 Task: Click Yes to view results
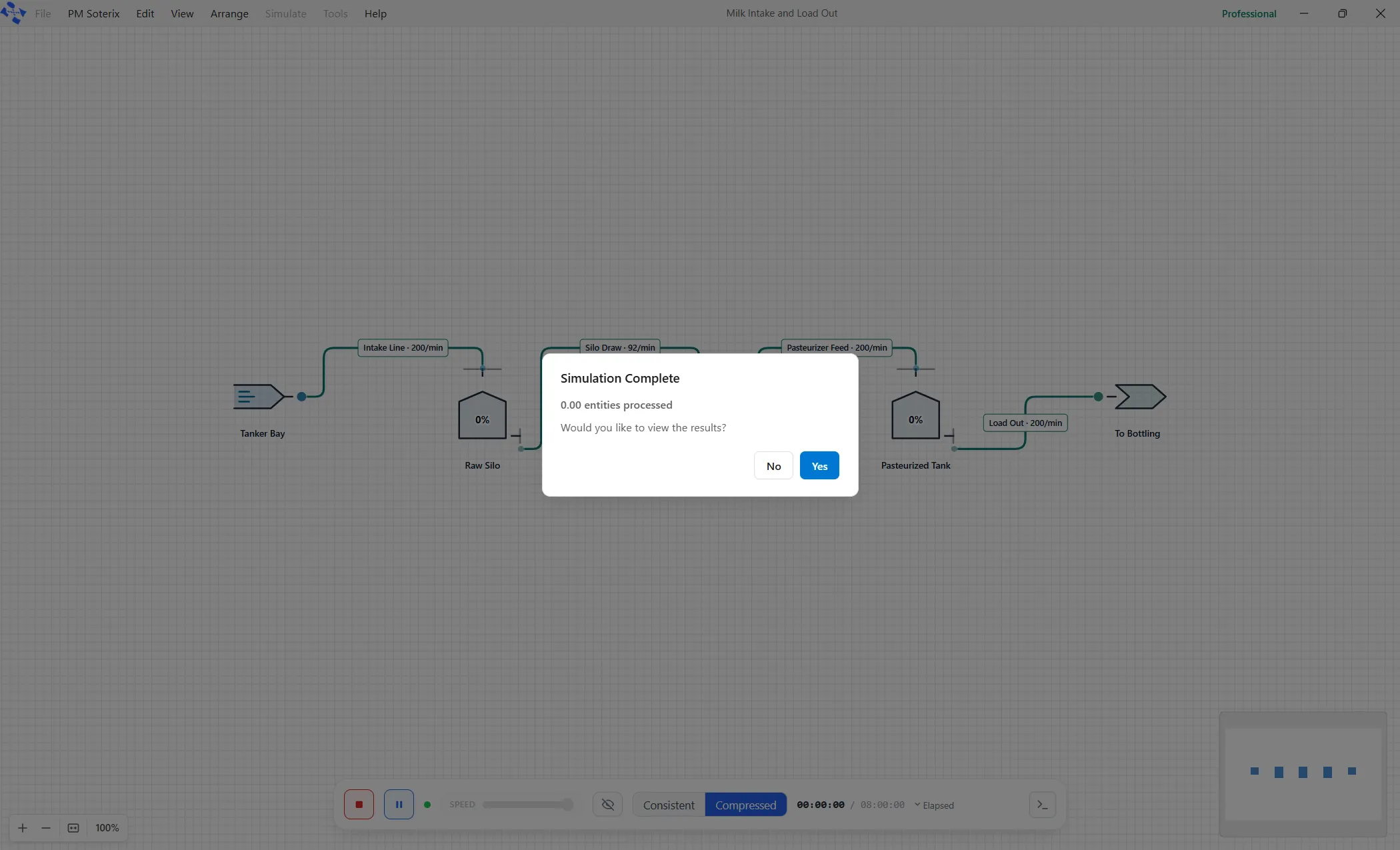[x=819, y=465]
